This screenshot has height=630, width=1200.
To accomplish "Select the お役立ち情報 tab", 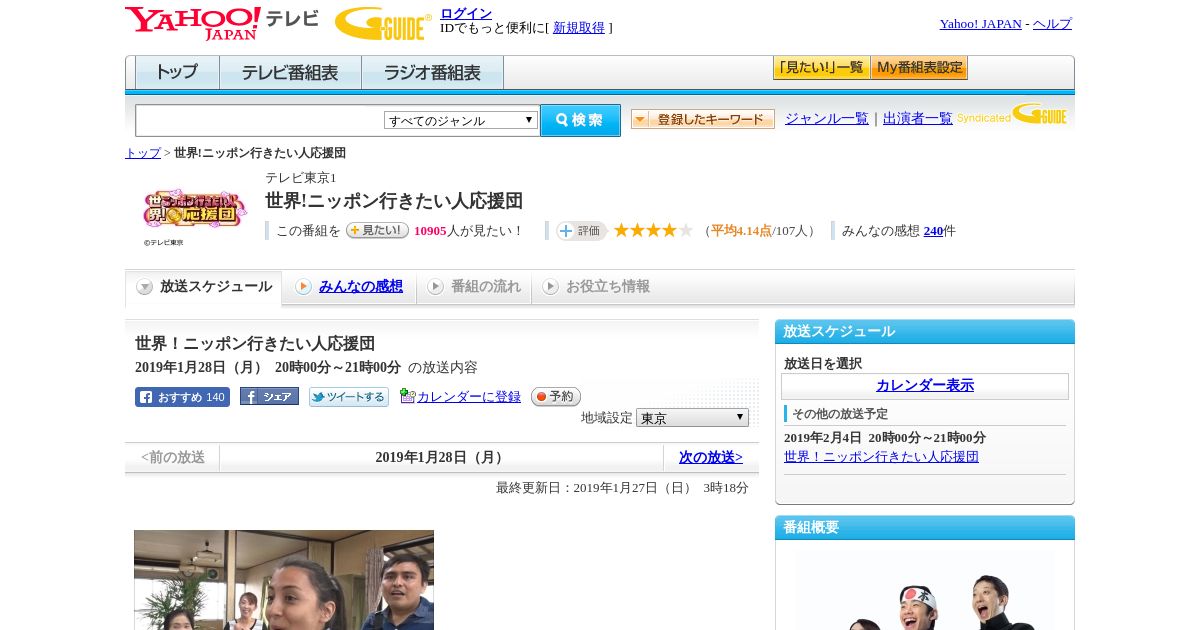I will click(596, 287).
